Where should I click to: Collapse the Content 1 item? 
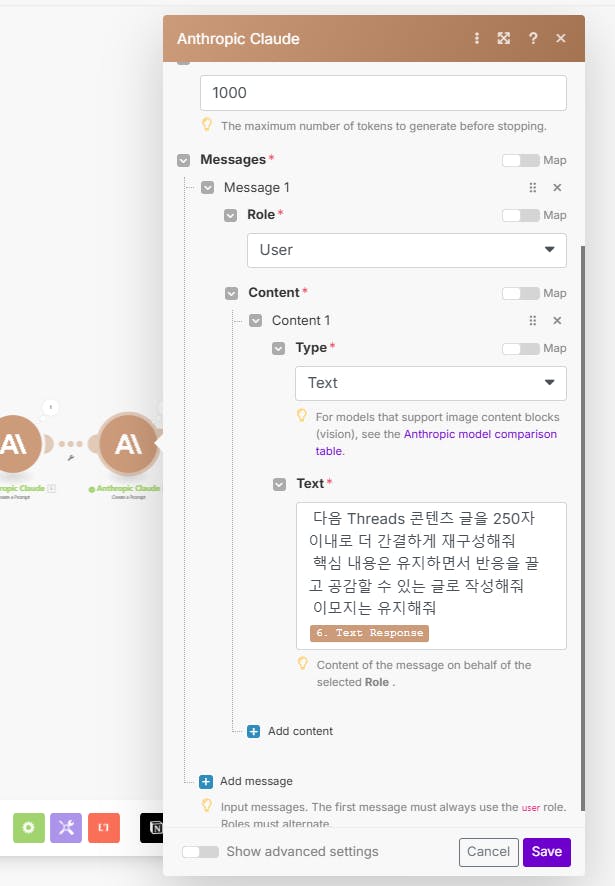point(255,321)
